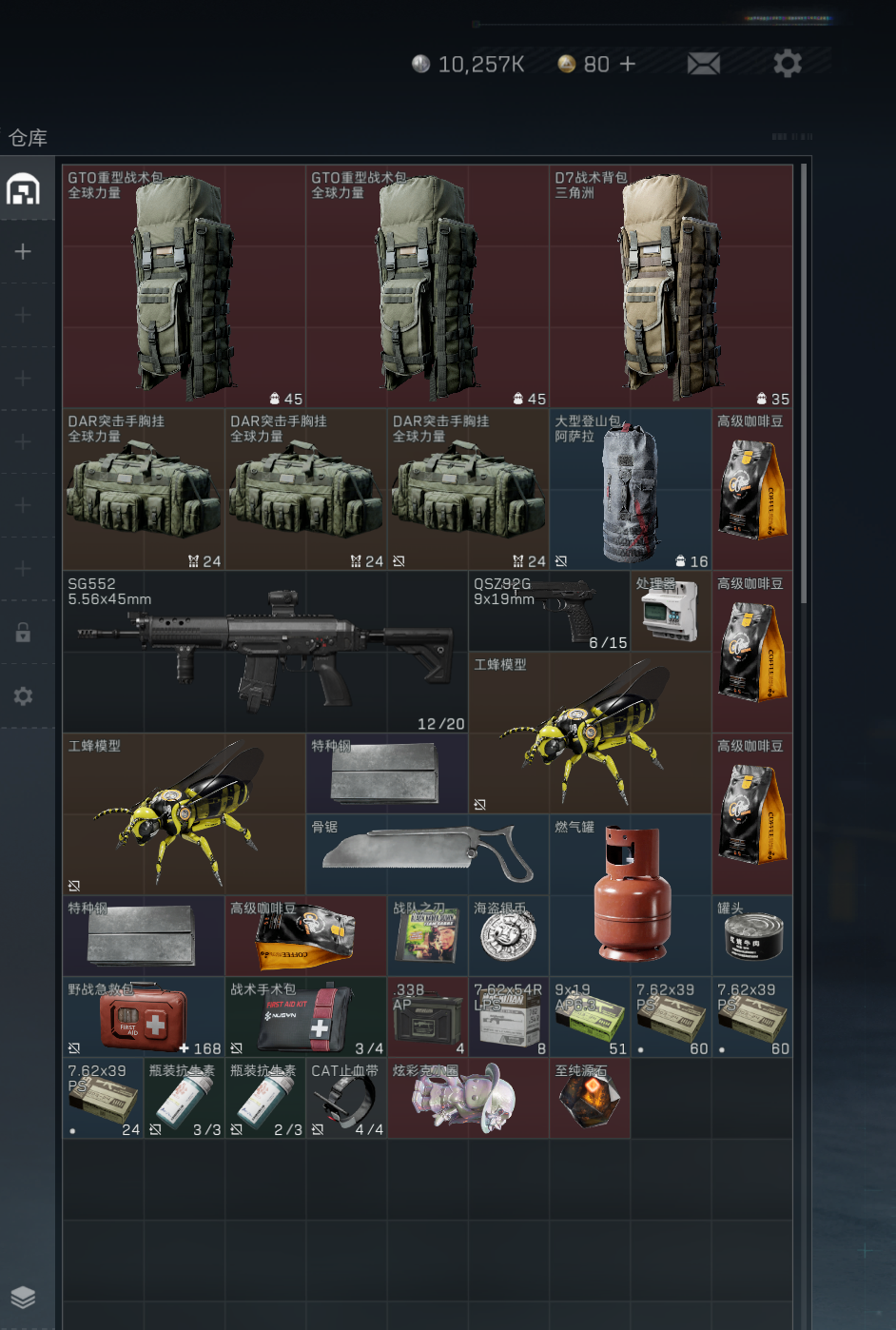Select the 海盗银币 pirate silver coin
Screen dimensions: 896x1330
[509, 935]
